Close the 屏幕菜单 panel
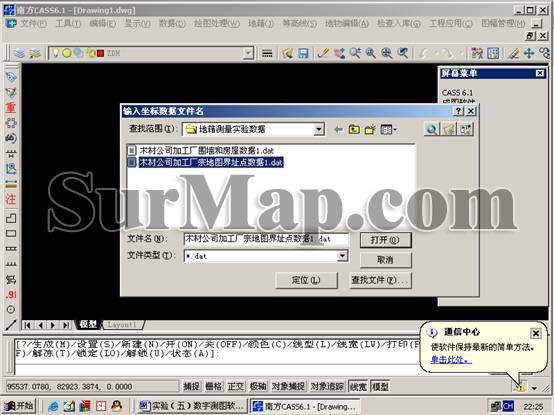 click(x=540, y=73)
